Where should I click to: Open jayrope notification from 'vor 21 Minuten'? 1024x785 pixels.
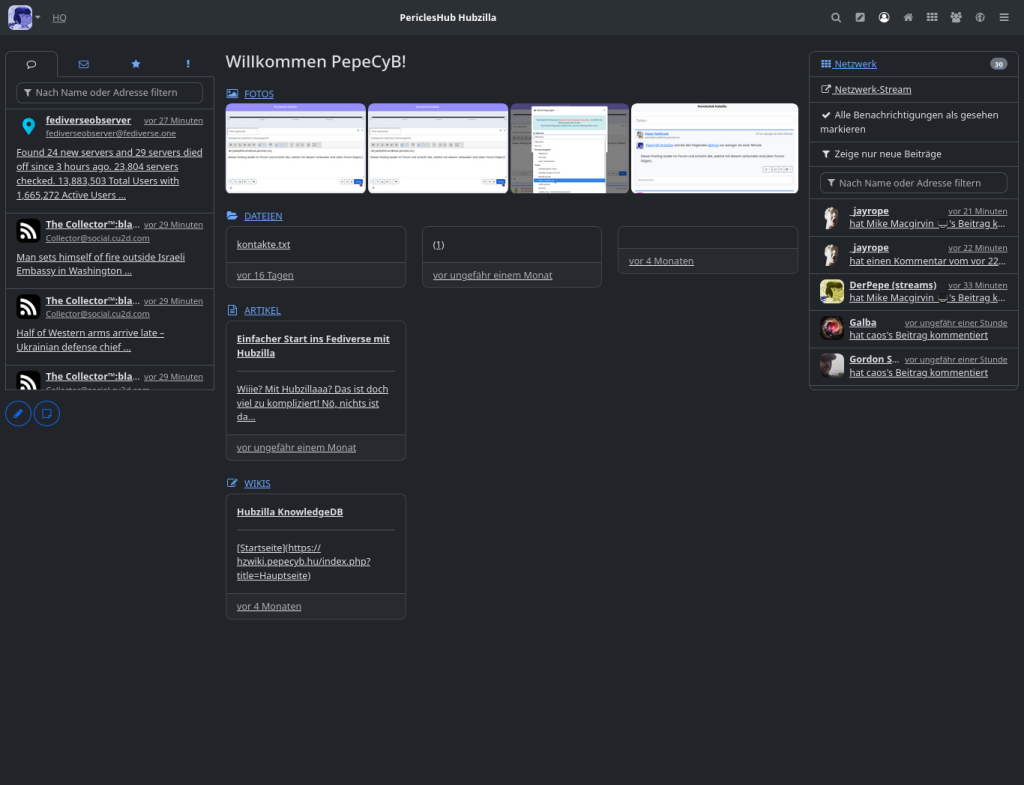tap(914, 217)
